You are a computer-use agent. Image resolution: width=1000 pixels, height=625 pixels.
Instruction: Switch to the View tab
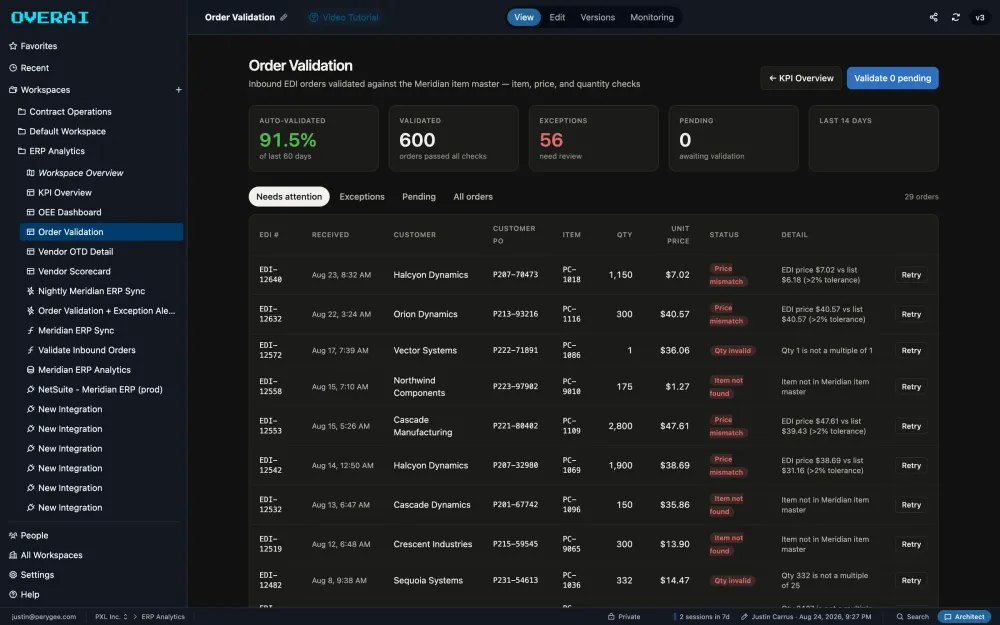[524, 17]
